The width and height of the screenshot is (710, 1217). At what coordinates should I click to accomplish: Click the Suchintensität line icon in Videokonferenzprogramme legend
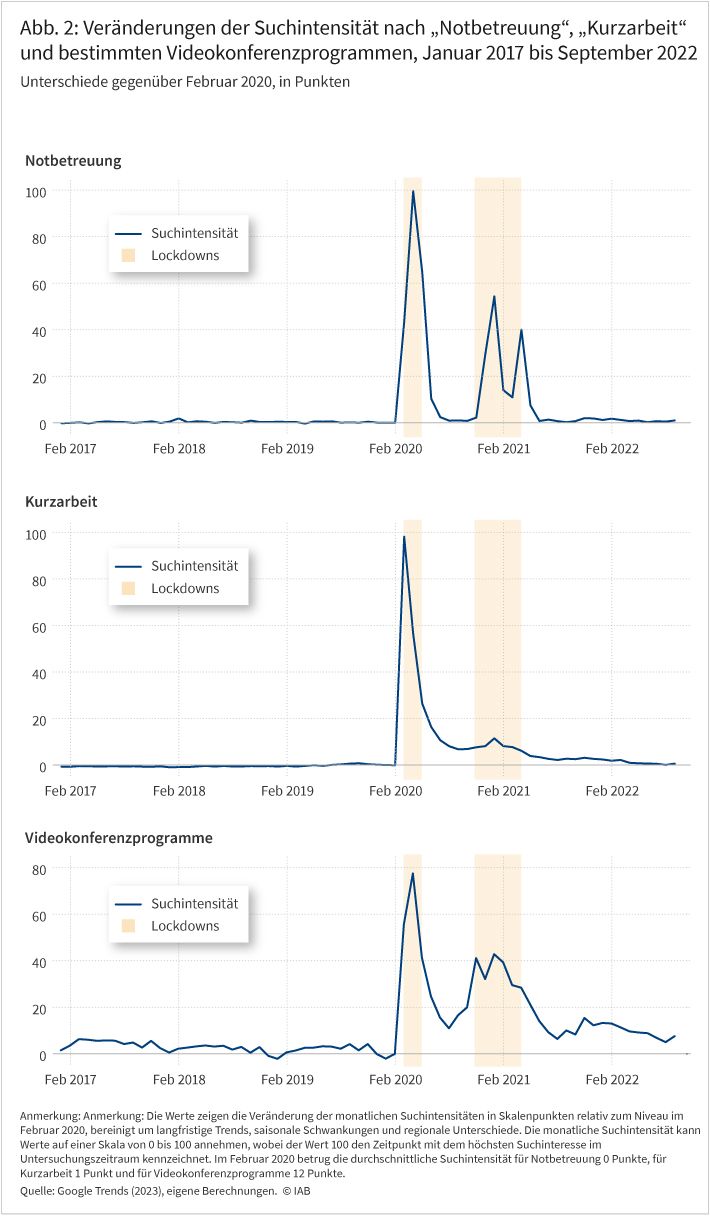coord(127,903)
